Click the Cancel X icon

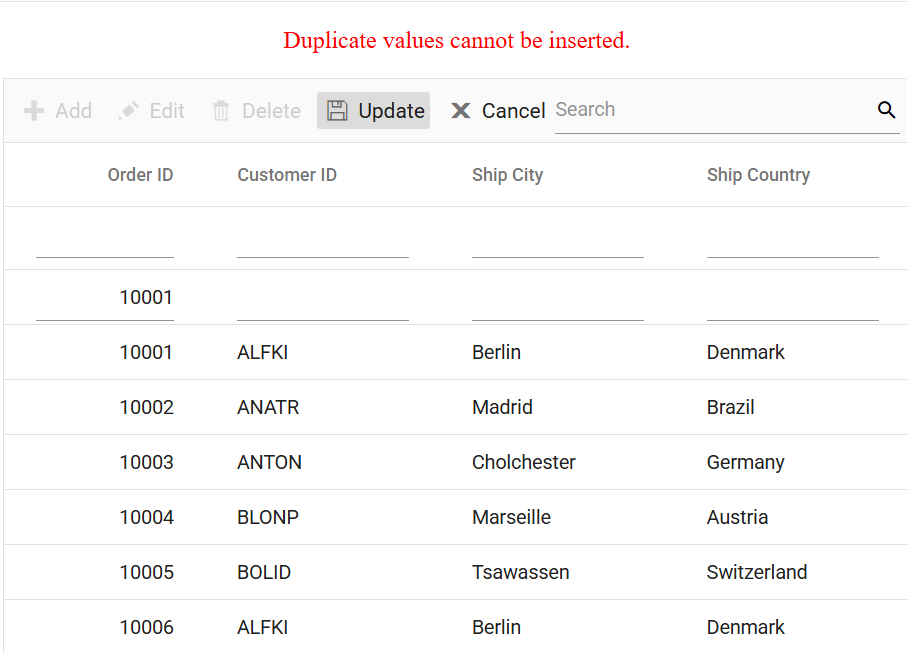(460, 110)
